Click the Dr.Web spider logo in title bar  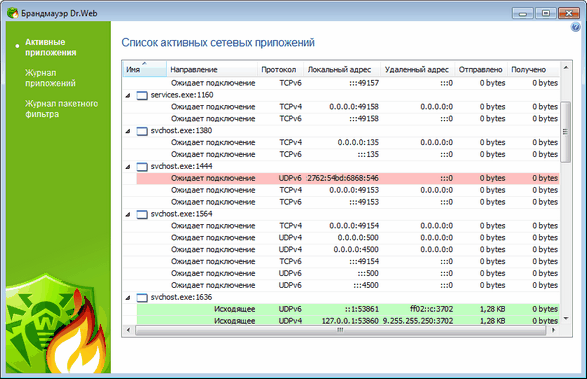(x=13, y=13)
